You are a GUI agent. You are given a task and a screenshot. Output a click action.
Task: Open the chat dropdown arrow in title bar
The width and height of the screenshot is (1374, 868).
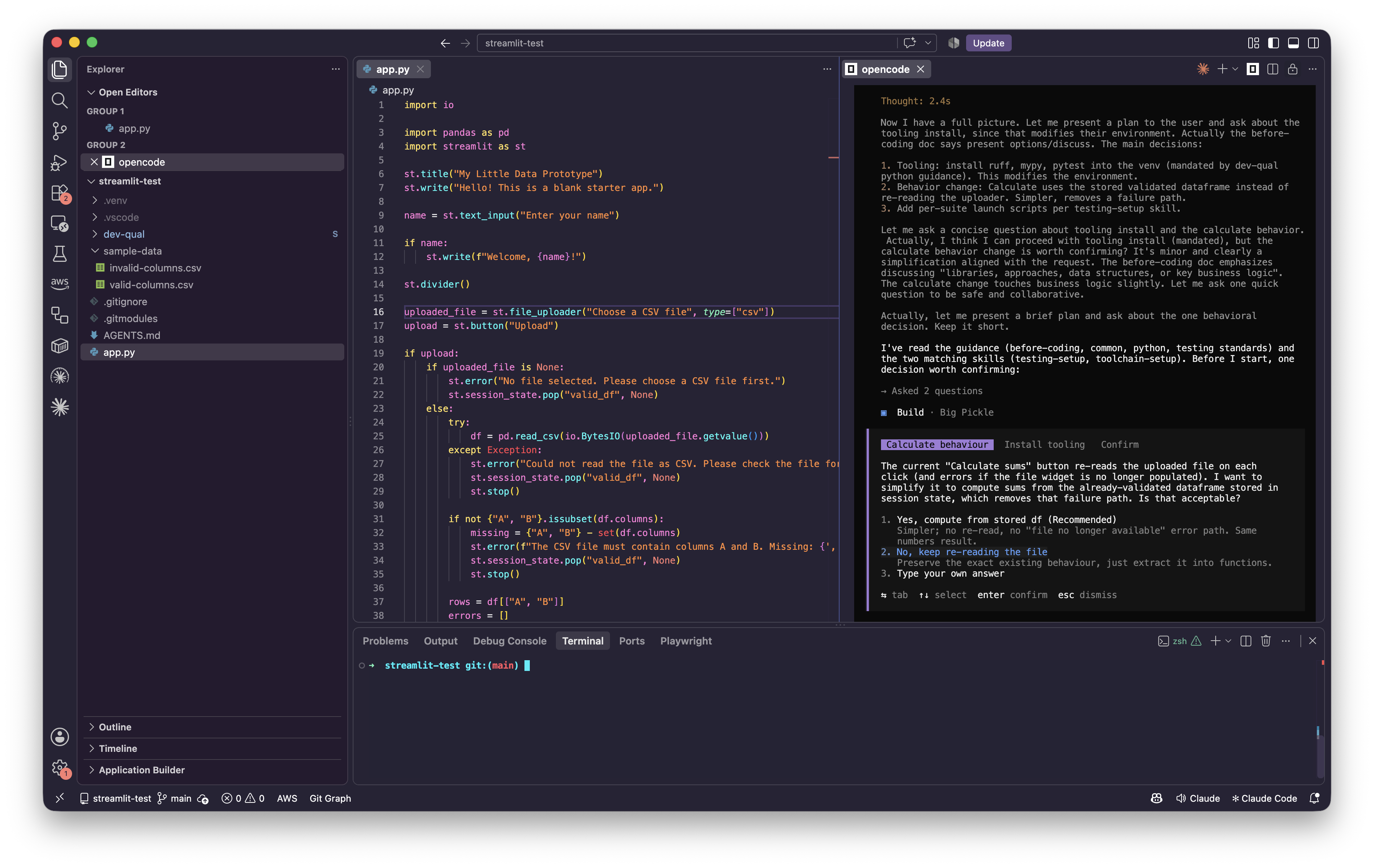click(928, 43)
